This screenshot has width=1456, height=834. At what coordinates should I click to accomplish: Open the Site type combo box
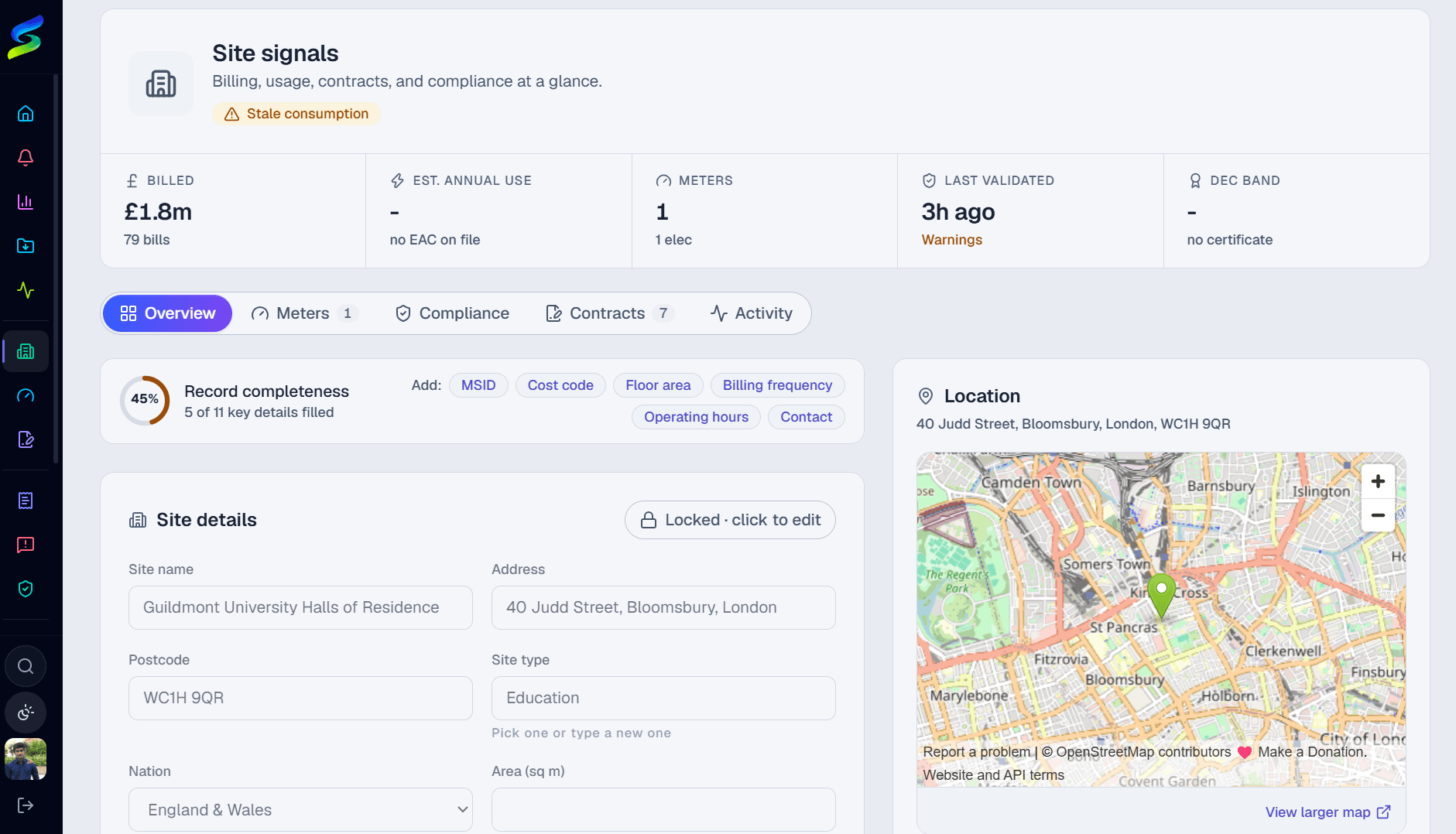663,698
